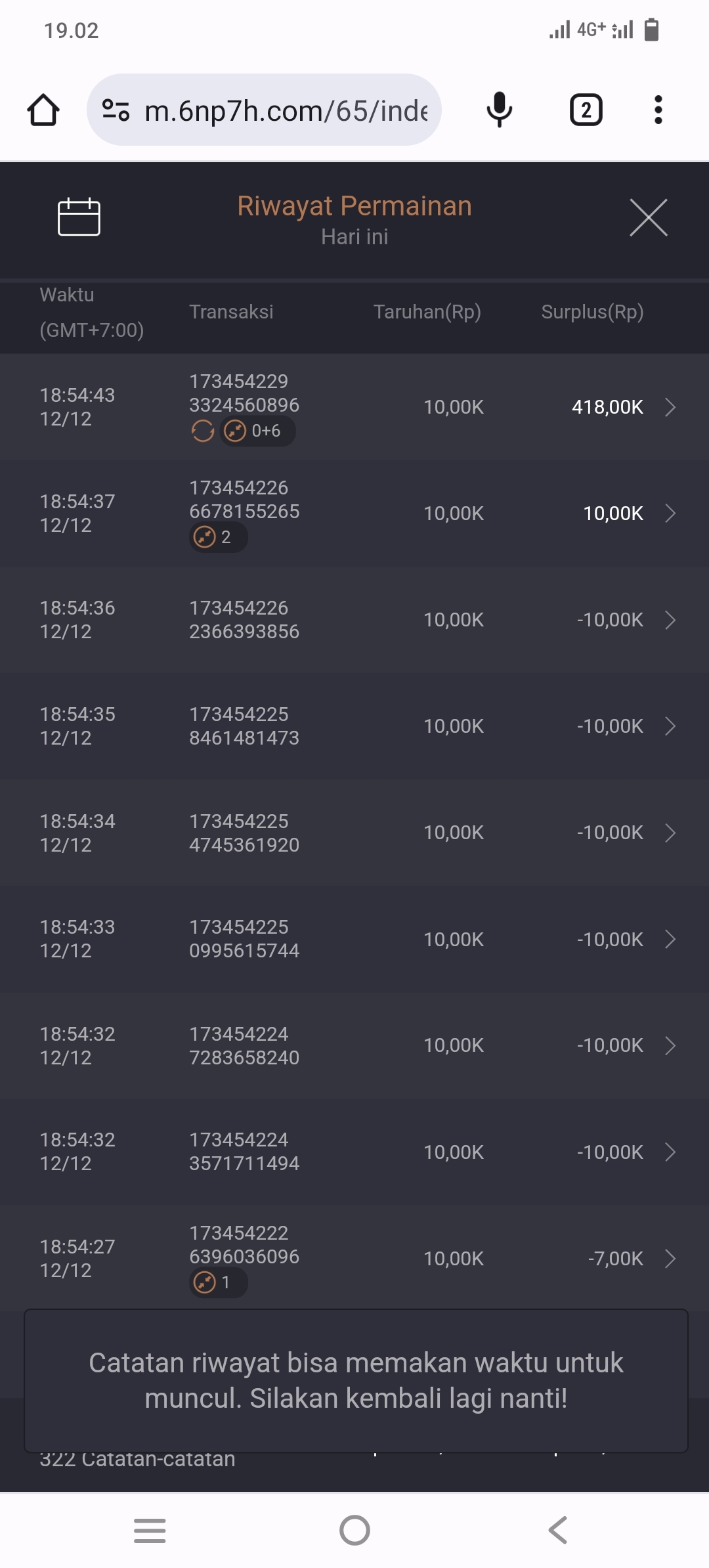Open the calendar date picker icon
The image size is (709, 1568).
[79, 217]
